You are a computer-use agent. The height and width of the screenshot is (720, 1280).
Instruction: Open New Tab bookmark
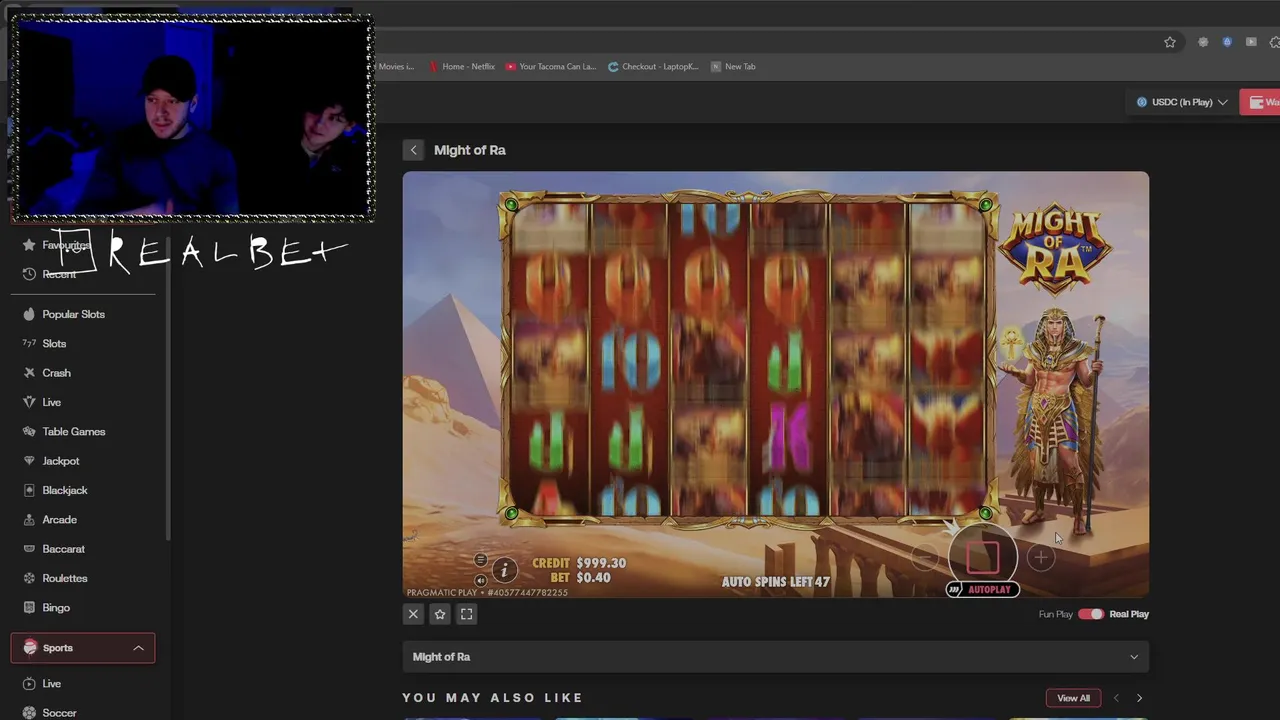tap(733, 67)
